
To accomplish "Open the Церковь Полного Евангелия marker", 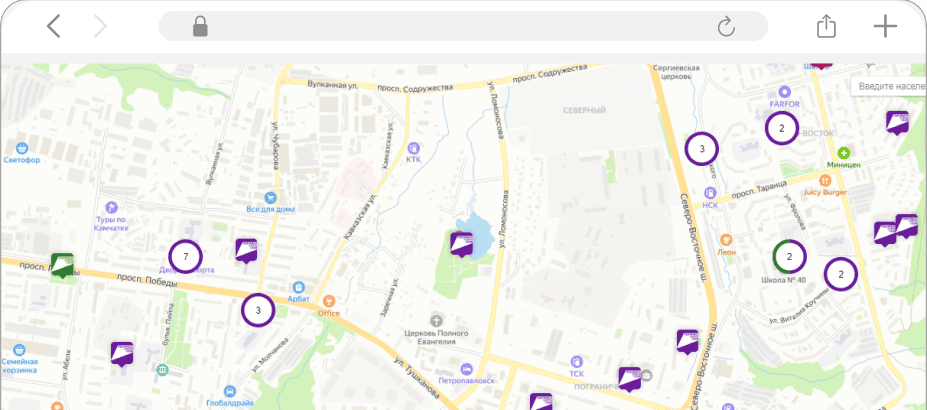I will coord(435,318).
